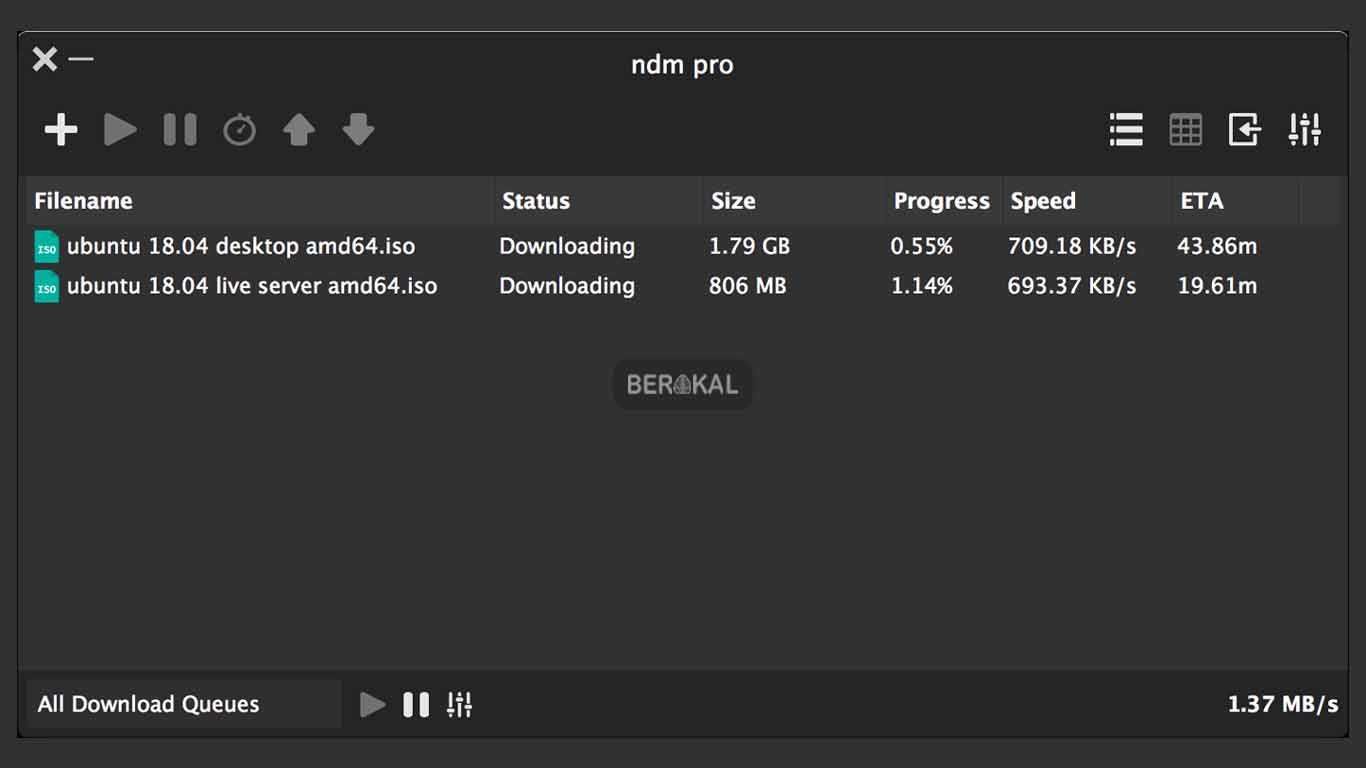Pause the queue with the bottom pause button

[x=416, y=704]
